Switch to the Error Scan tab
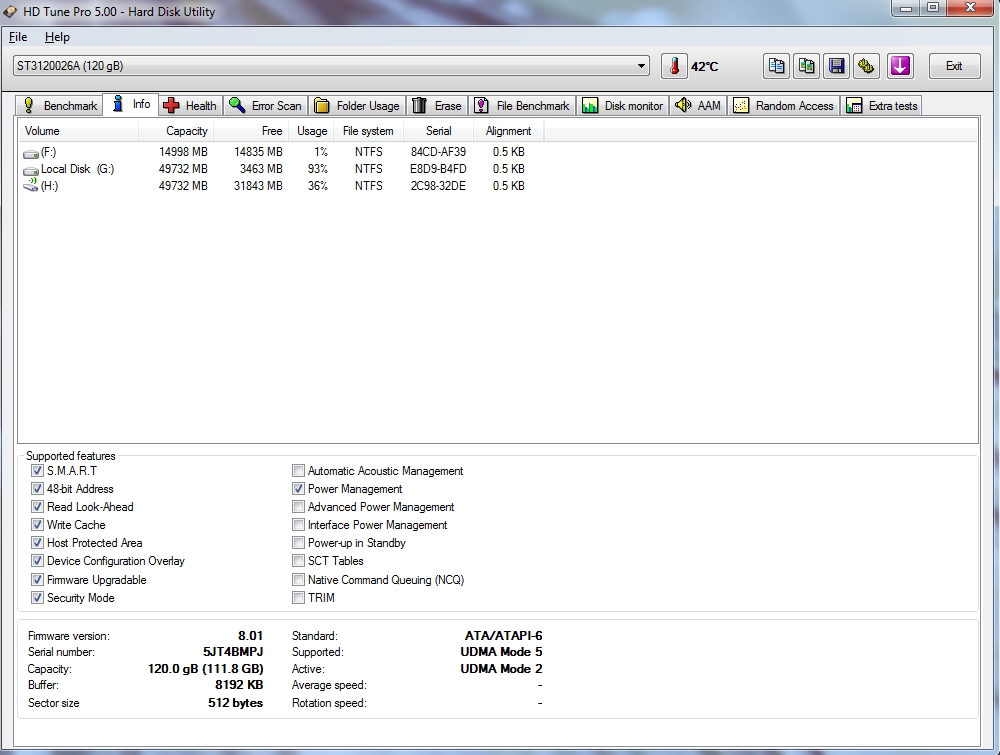1000x755 pixels. 265,105
